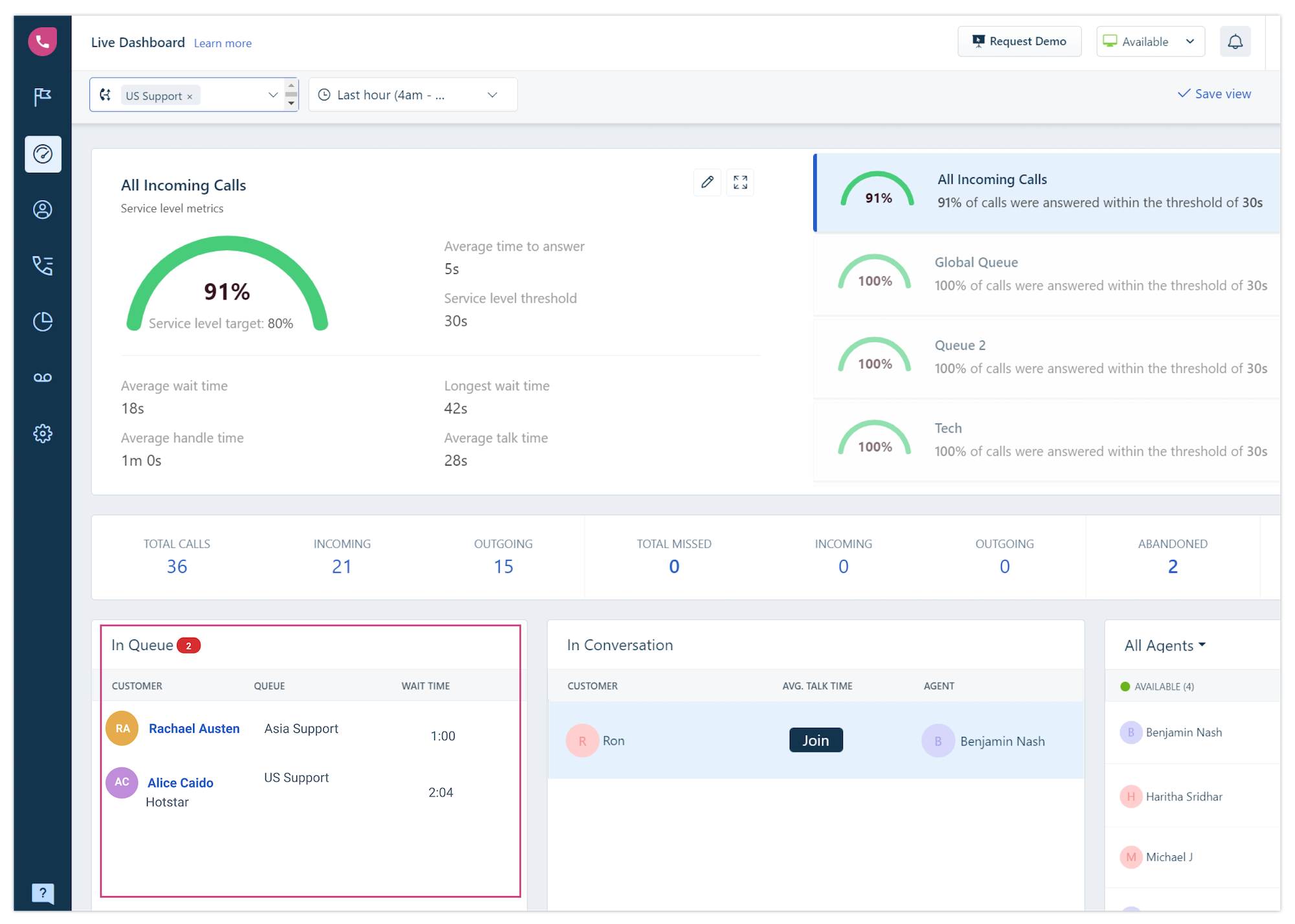Open the admin settings gear icon

pyautogui.click(x=43, y=434)
